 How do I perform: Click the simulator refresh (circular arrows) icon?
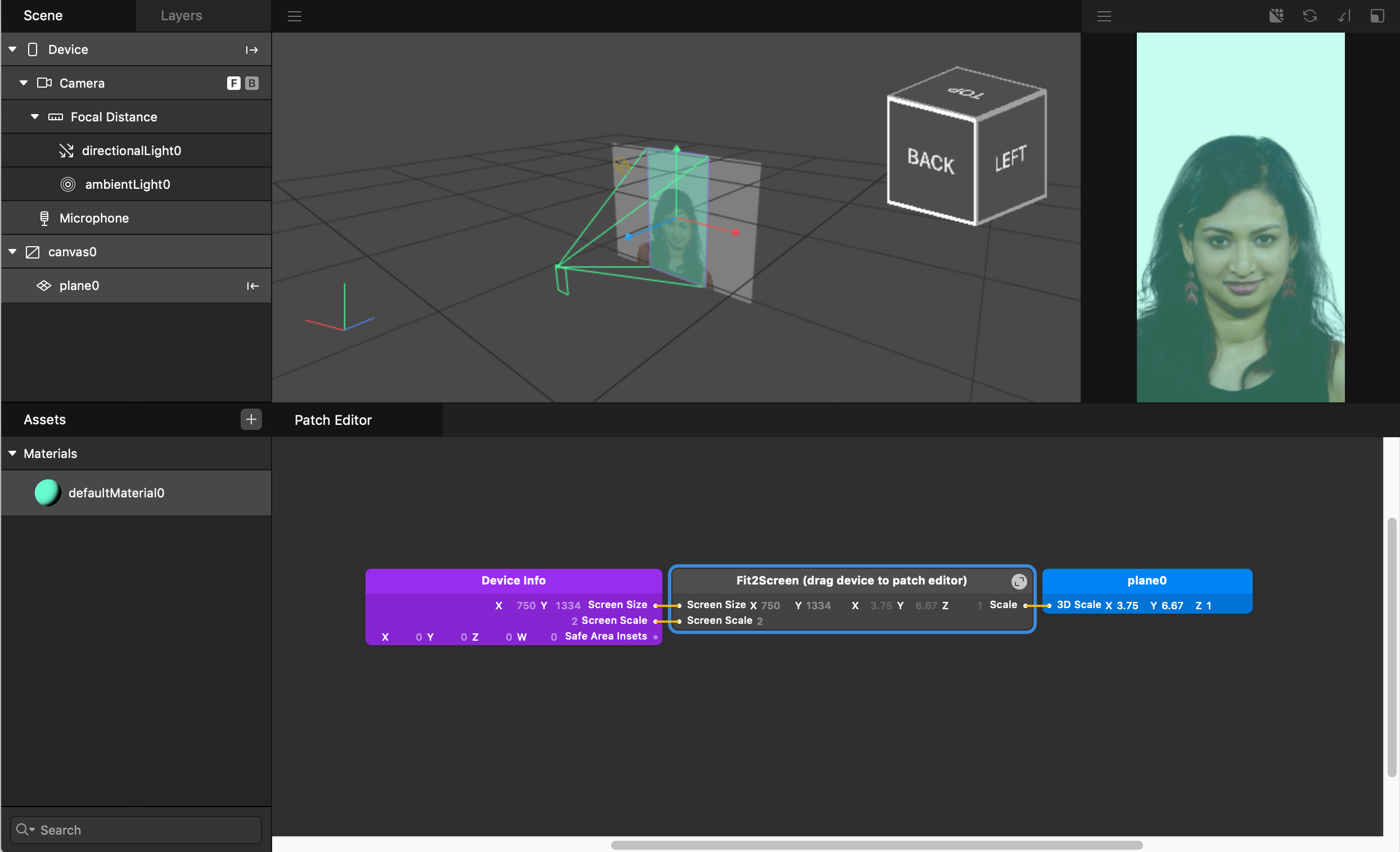[x=1309, y=16]
